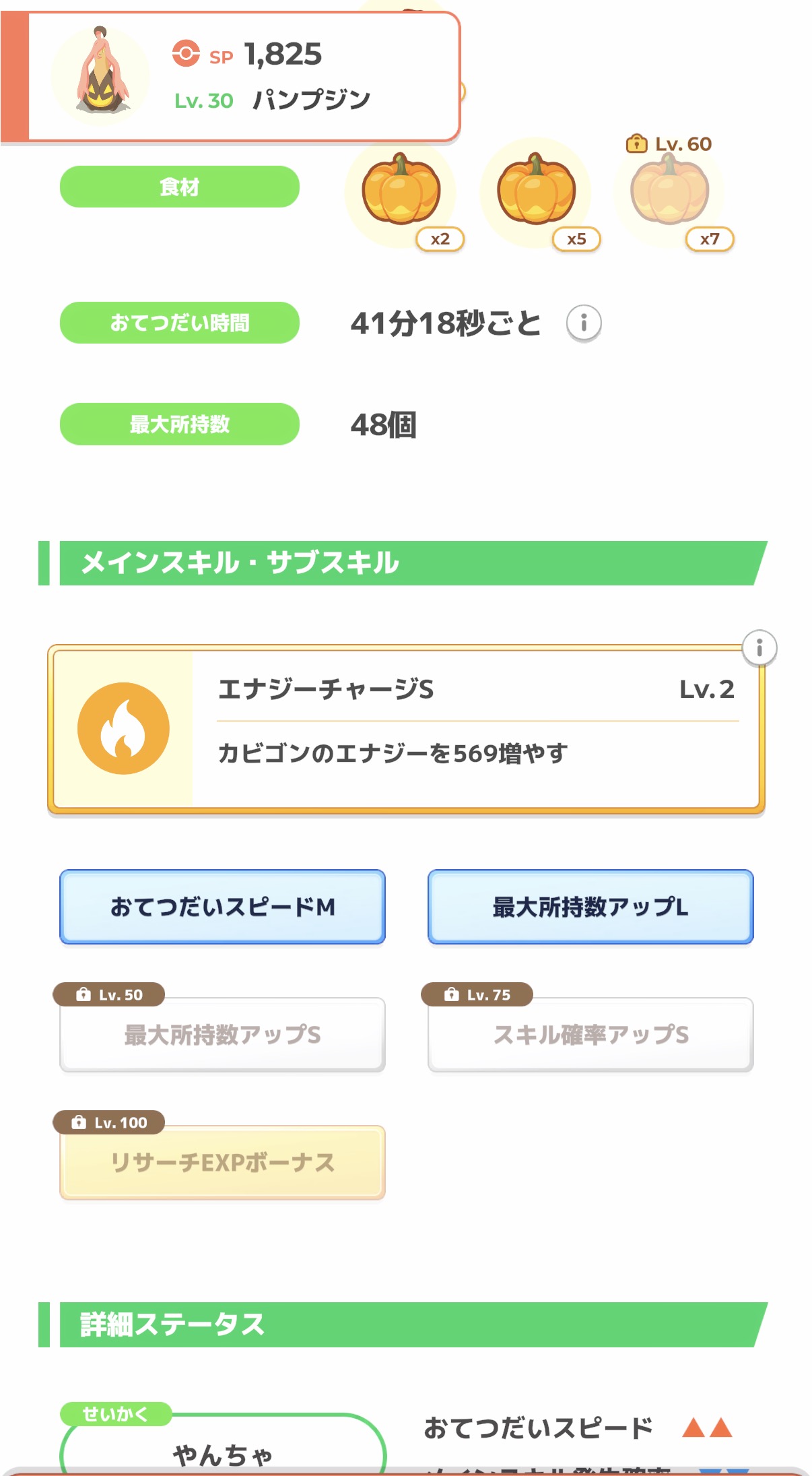The height and width of the screenshot is (1476, 812).
Task: Tap 詳細ステータス section header
Action: pyautogui.click(x=404, y=1324)
